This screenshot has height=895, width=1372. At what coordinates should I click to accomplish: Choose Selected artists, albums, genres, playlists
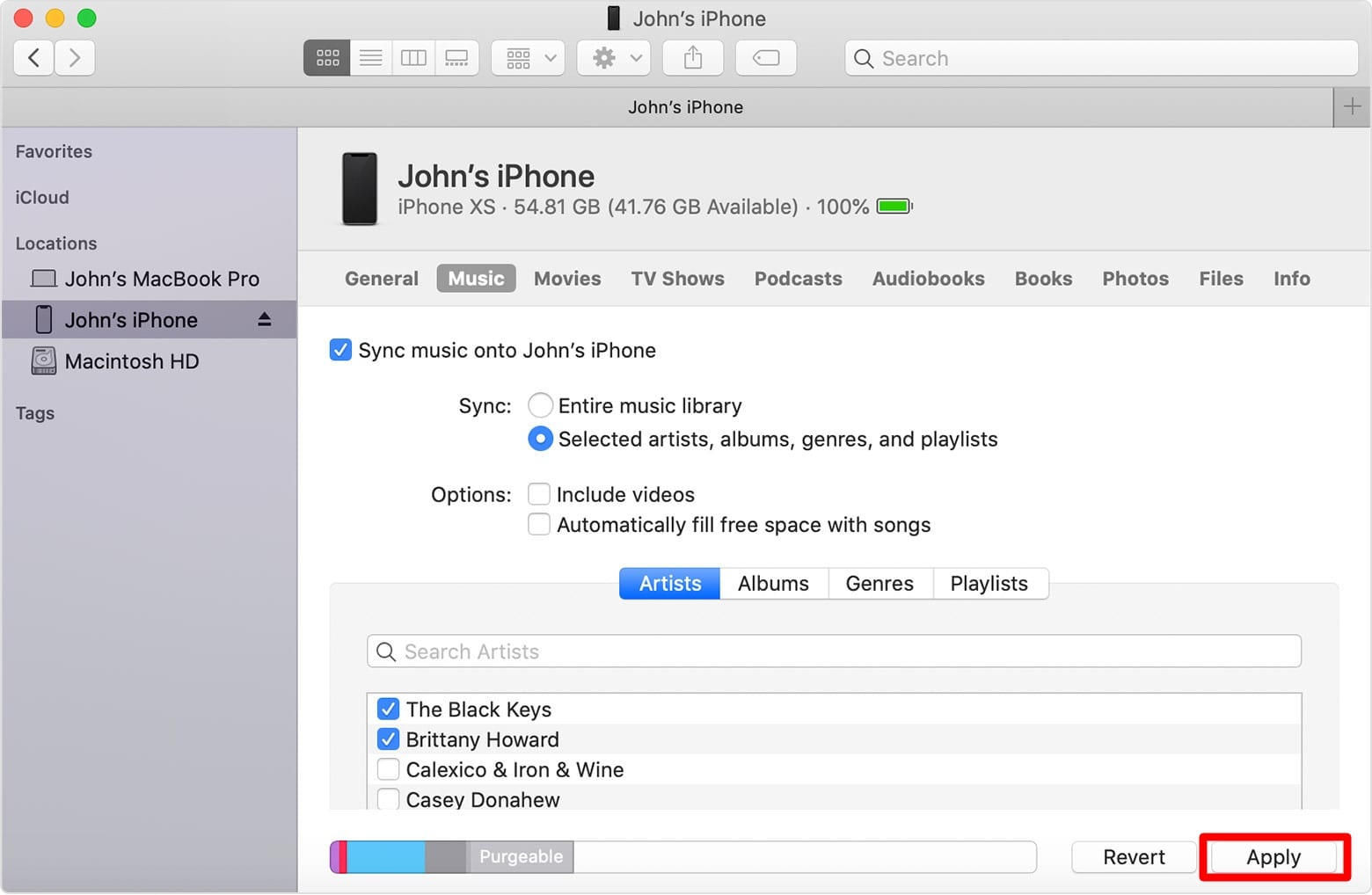coord(540,439)
